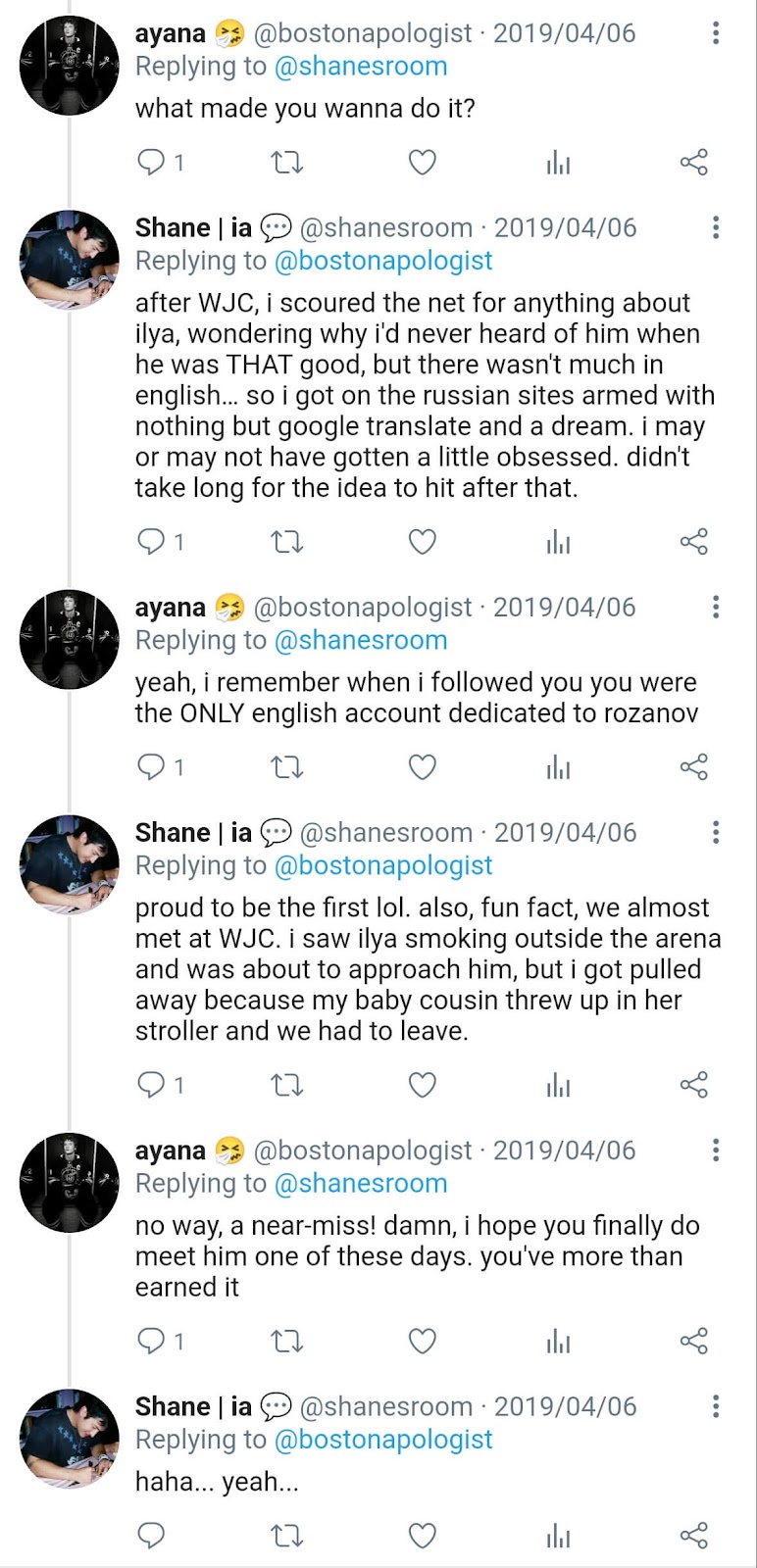Share the tweet mentioning google translate and a dream
757x1568 pixels.
[x=693, y=542]
